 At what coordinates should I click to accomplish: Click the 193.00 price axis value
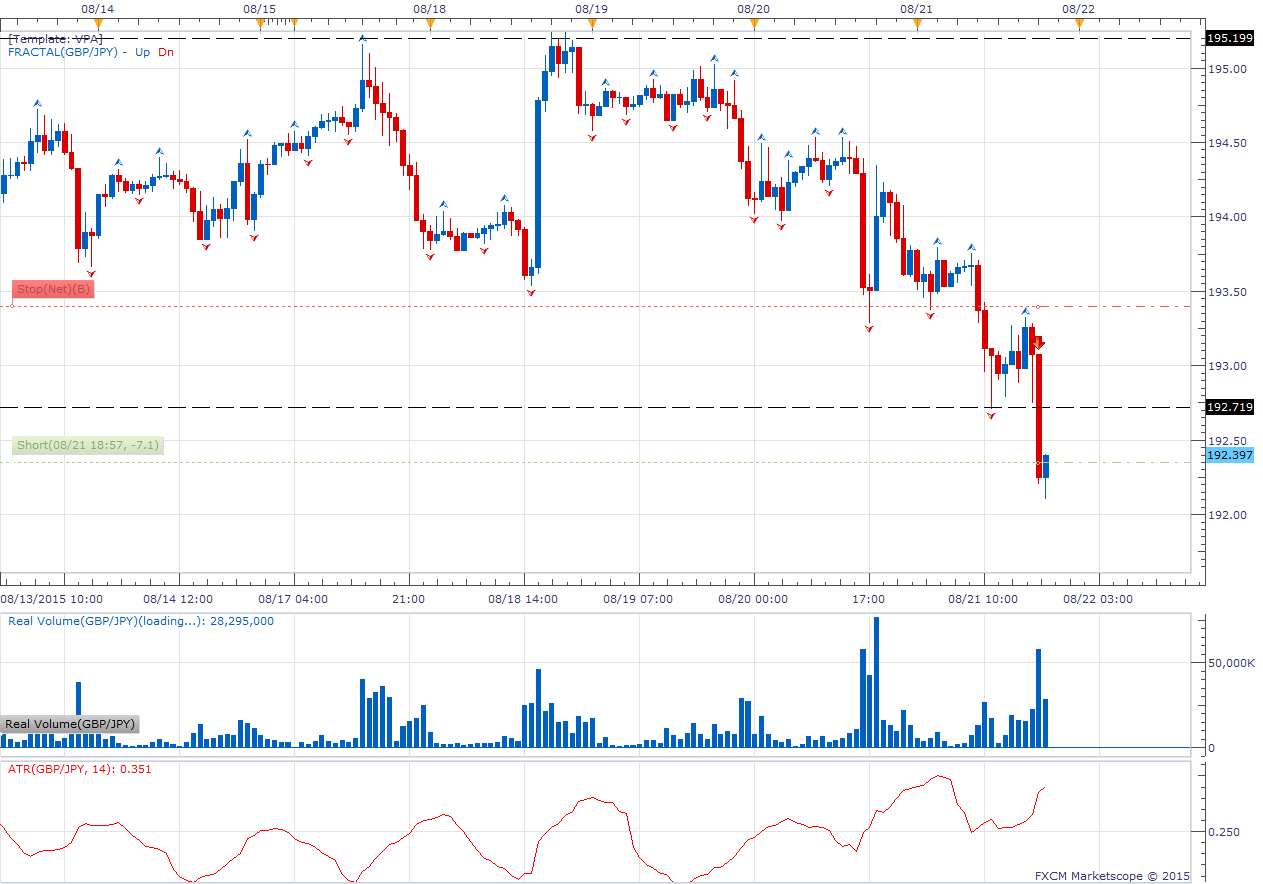tap(1229, 366)
